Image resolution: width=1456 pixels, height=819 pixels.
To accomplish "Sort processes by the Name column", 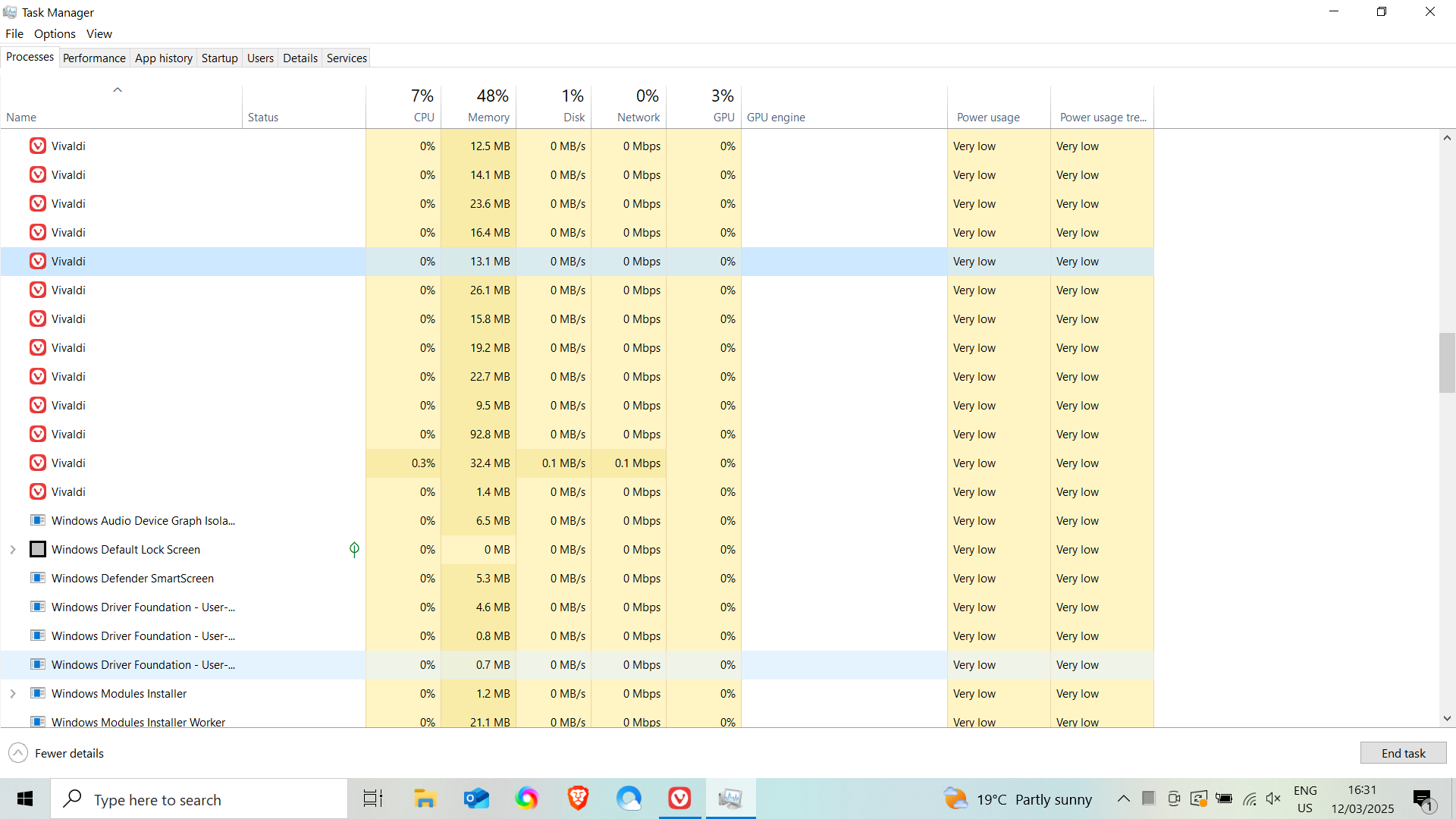I will click(121, 106).
